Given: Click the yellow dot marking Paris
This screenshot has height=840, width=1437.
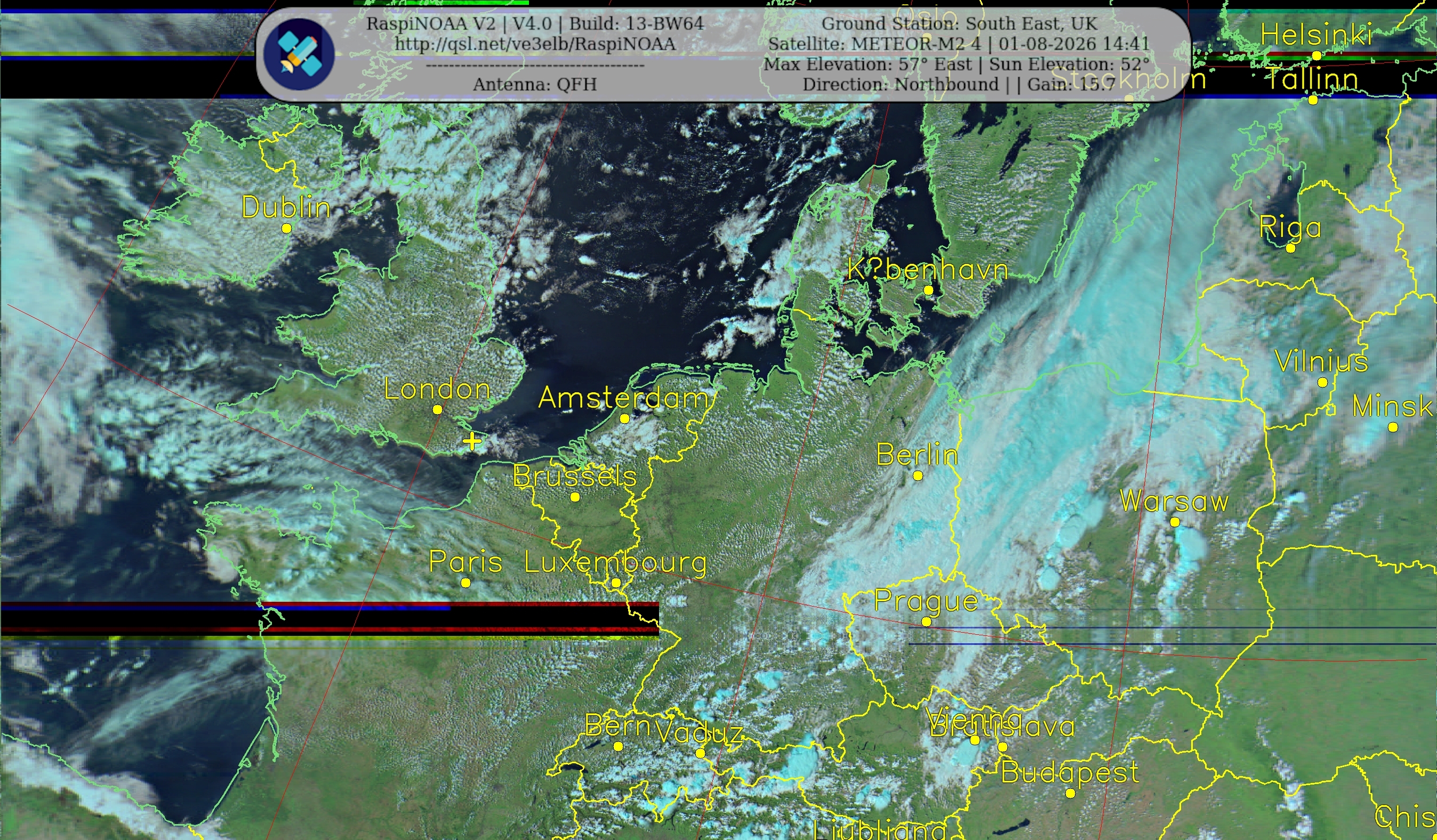Looking at the screenshot, I should [x=466, y=583].
